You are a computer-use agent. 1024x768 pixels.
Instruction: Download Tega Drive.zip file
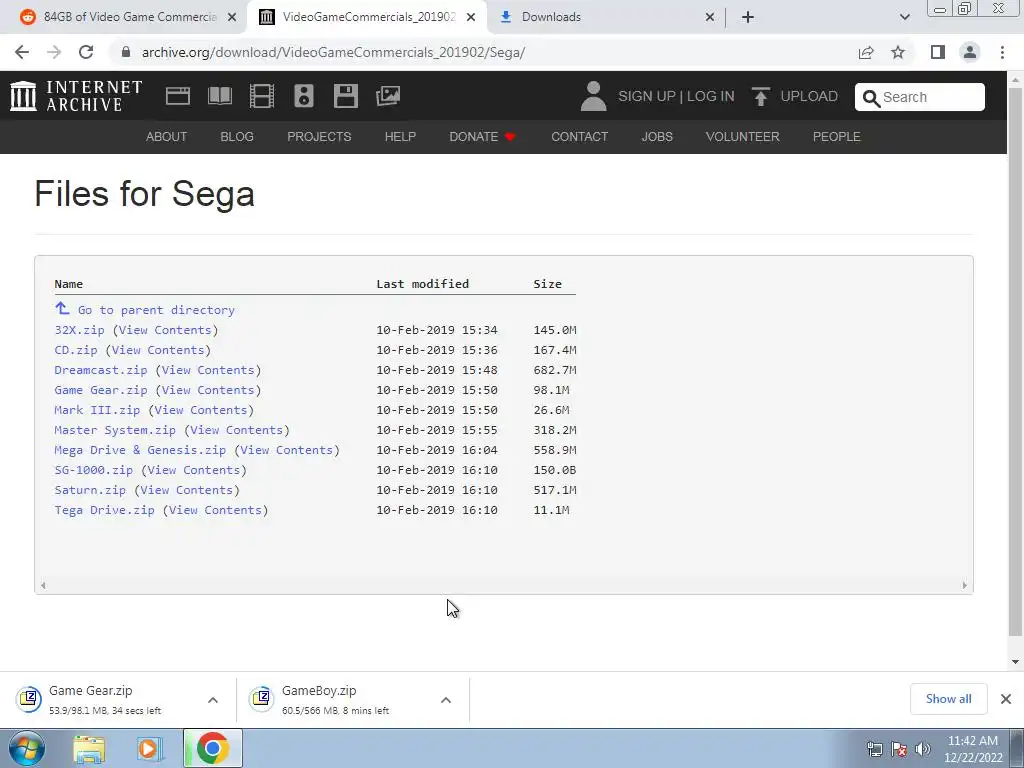coord(104,510)
